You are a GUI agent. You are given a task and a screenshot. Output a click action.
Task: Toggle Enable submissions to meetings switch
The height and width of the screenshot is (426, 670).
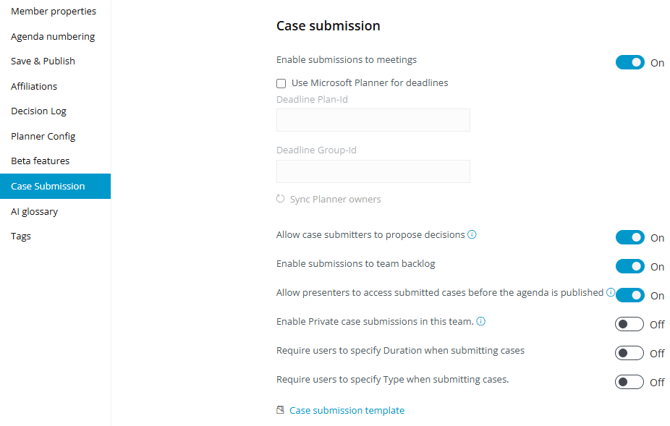click(629, 62)
